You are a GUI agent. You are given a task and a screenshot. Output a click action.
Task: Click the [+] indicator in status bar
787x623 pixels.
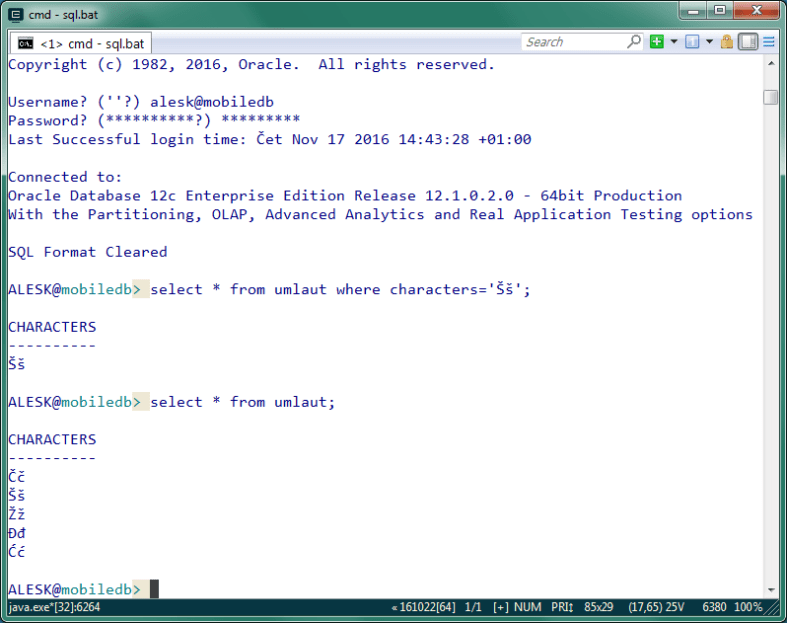[501, 607]
